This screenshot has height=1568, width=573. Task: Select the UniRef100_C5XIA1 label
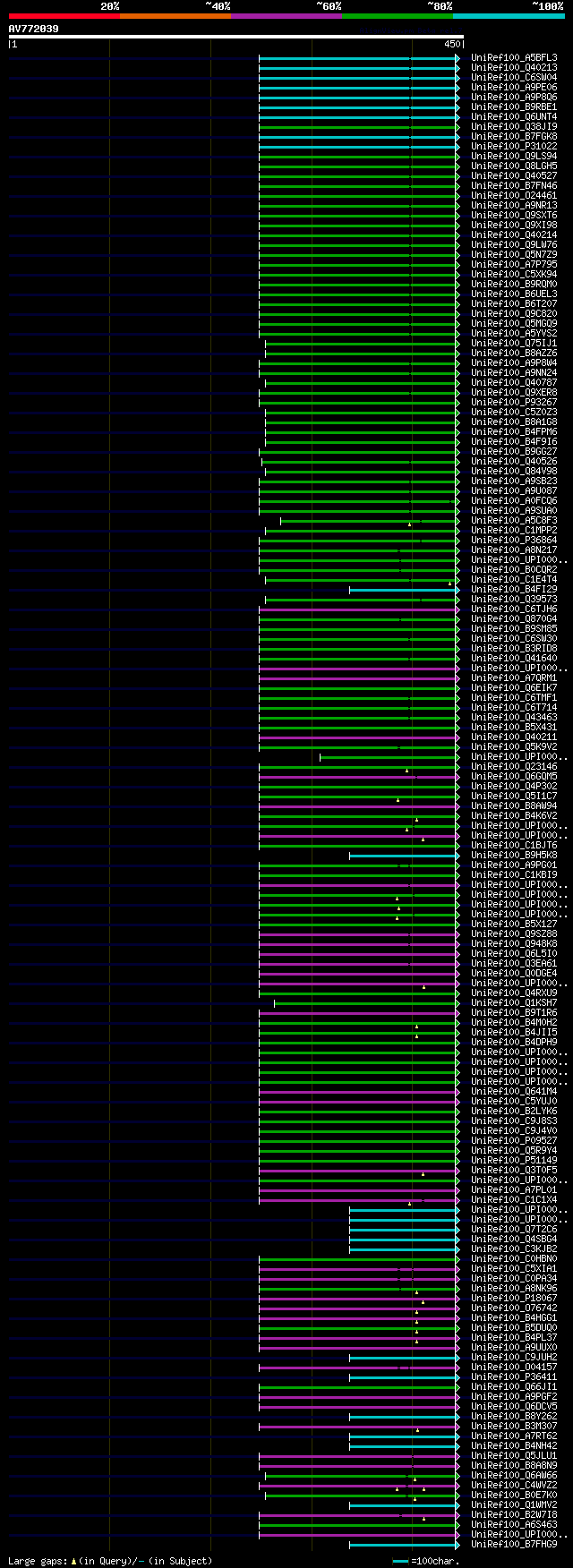514,1269
